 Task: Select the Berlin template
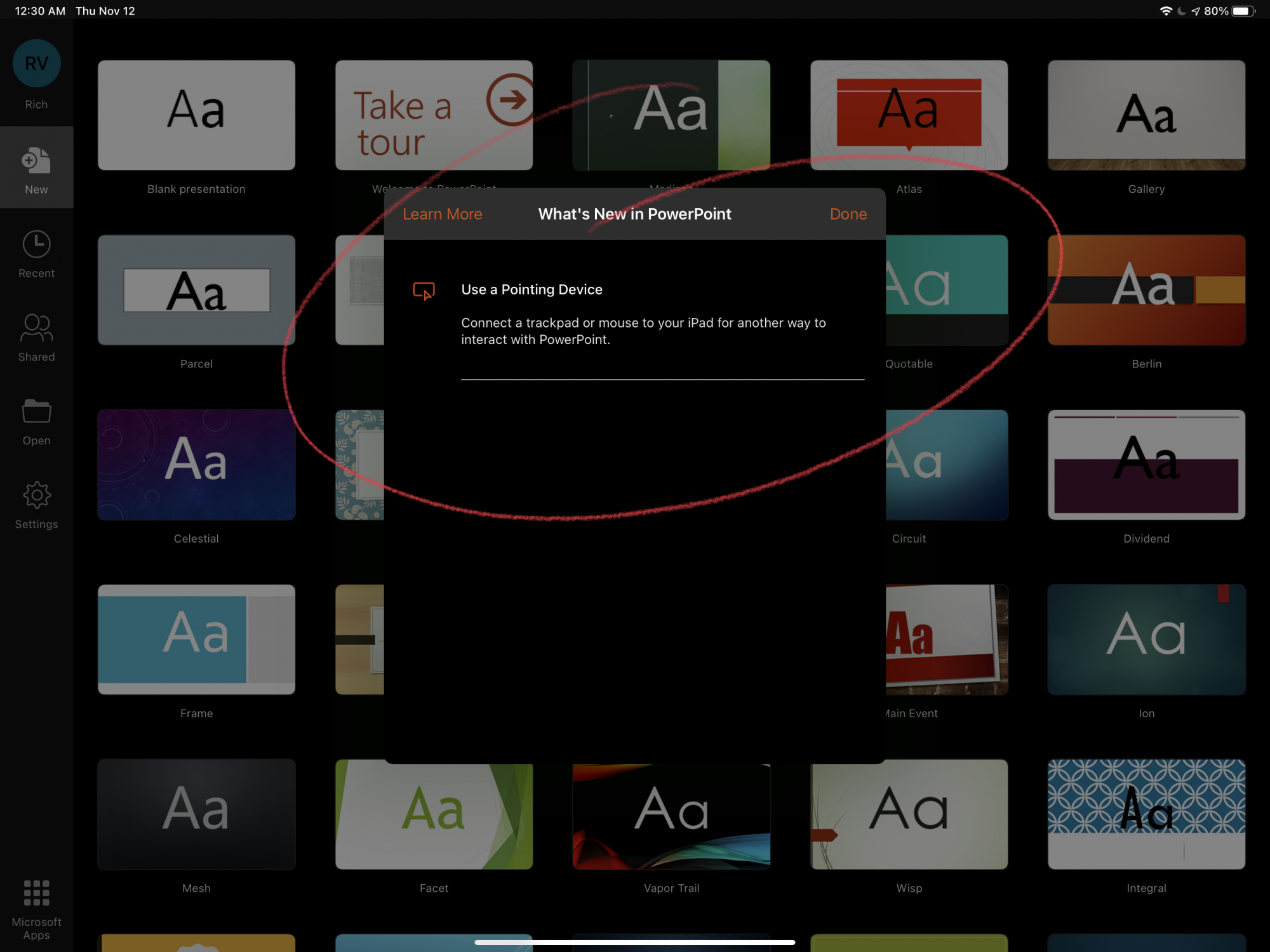pyautogui.click(x=1146, y=290)
